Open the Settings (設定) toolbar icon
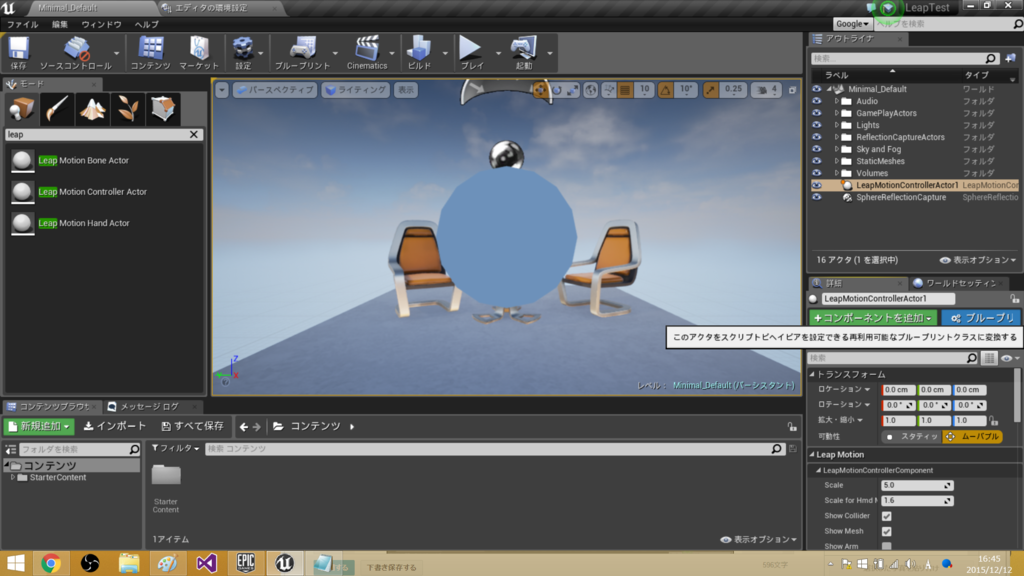This screenshot has height=576, width=1024. point(243,52)
